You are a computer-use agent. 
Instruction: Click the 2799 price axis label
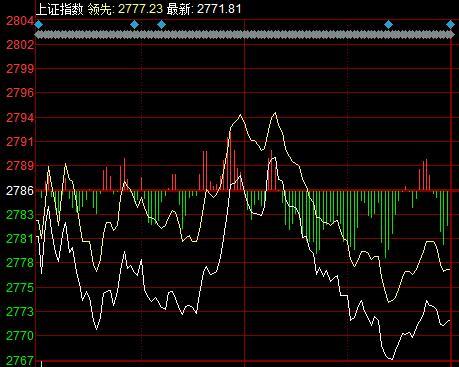pos(20,69)
